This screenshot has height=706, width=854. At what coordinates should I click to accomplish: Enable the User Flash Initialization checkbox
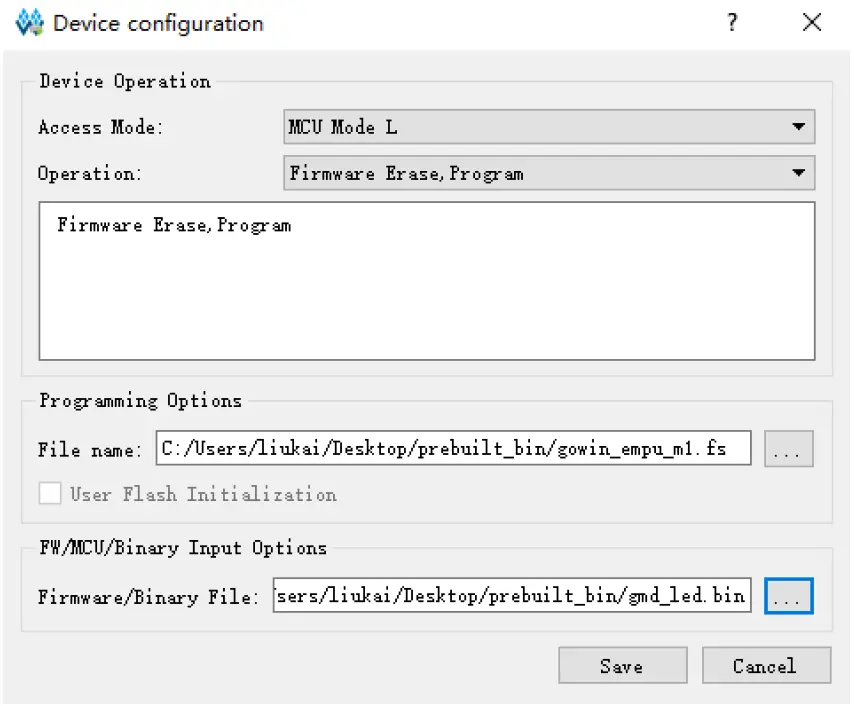click(50, 493)
